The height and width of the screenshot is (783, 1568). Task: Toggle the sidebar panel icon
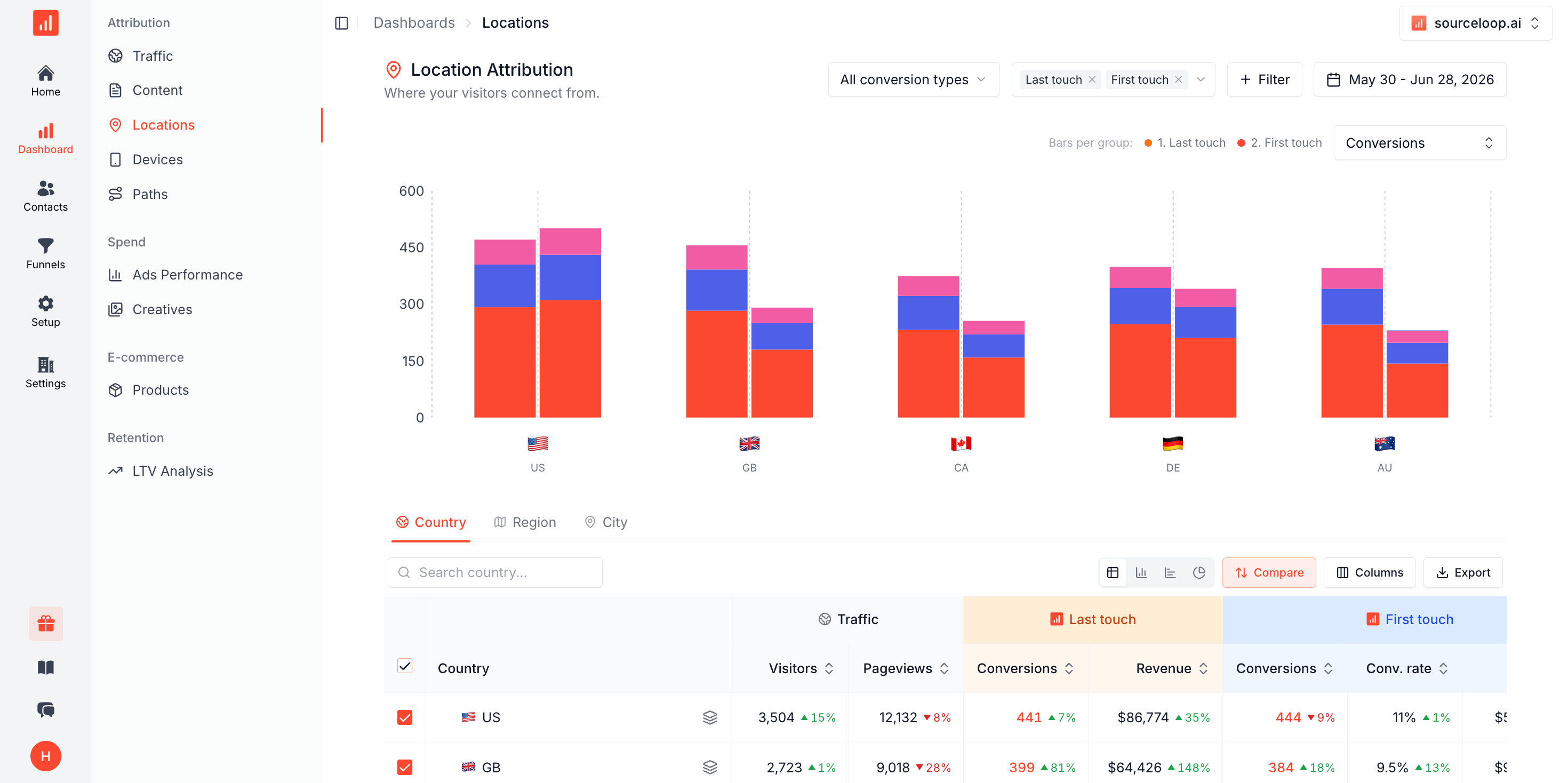coord(341,23)
